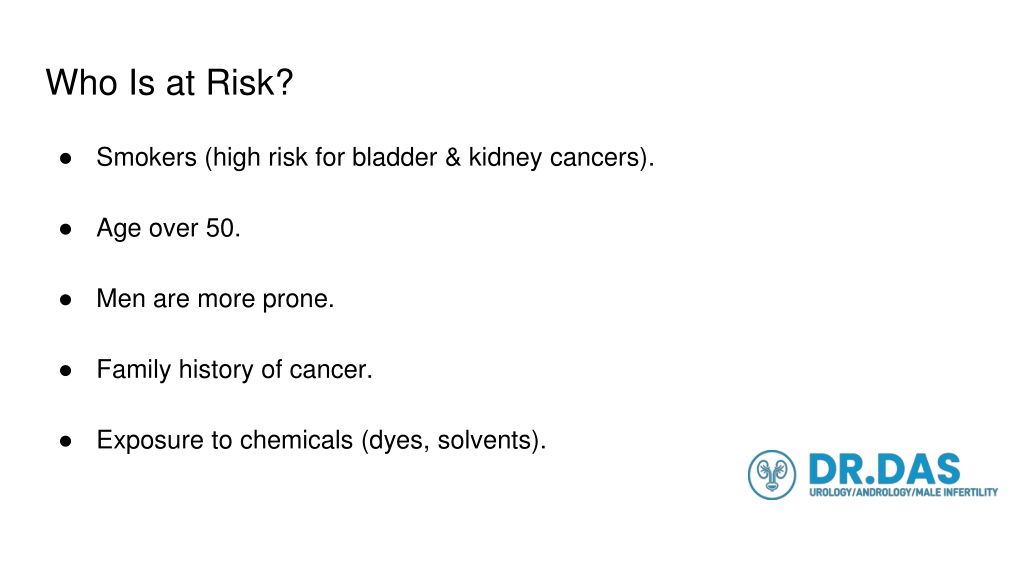Click the word 'Smokers' in first bullet

coord(146,157)
